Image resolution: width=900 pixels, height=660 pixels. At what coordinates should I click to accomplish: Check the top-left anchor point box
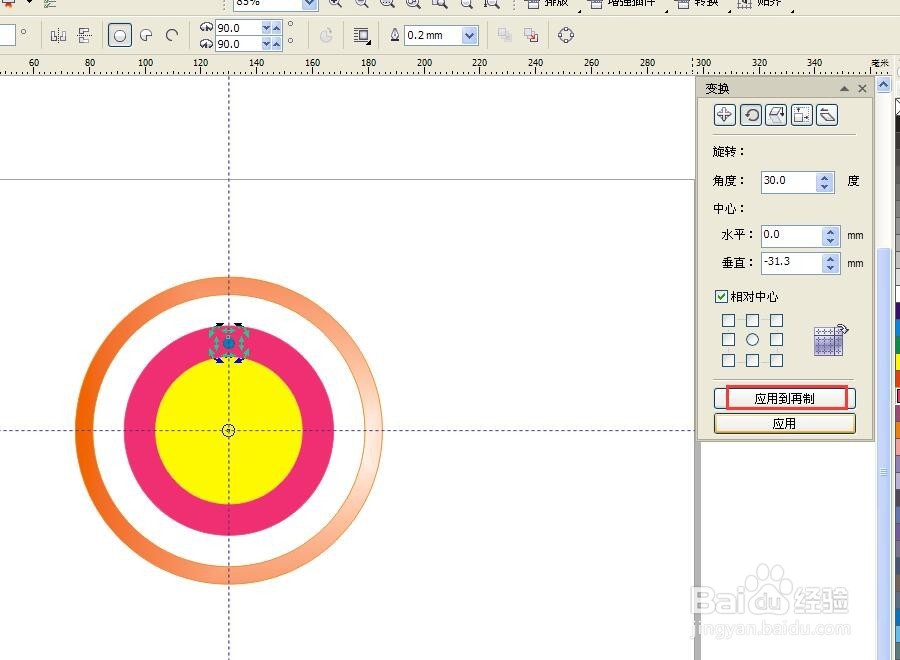(728, 320)
